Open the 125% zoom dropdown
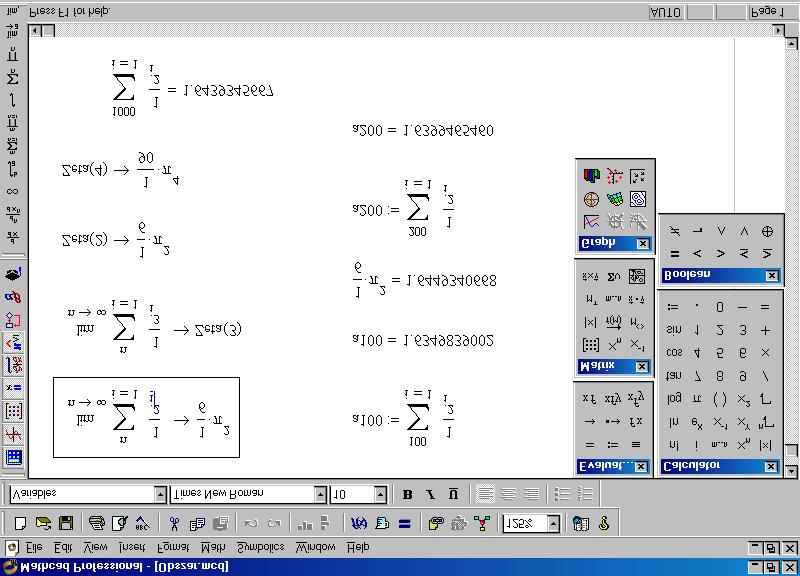800x576 pixels. tap(554, 523)
